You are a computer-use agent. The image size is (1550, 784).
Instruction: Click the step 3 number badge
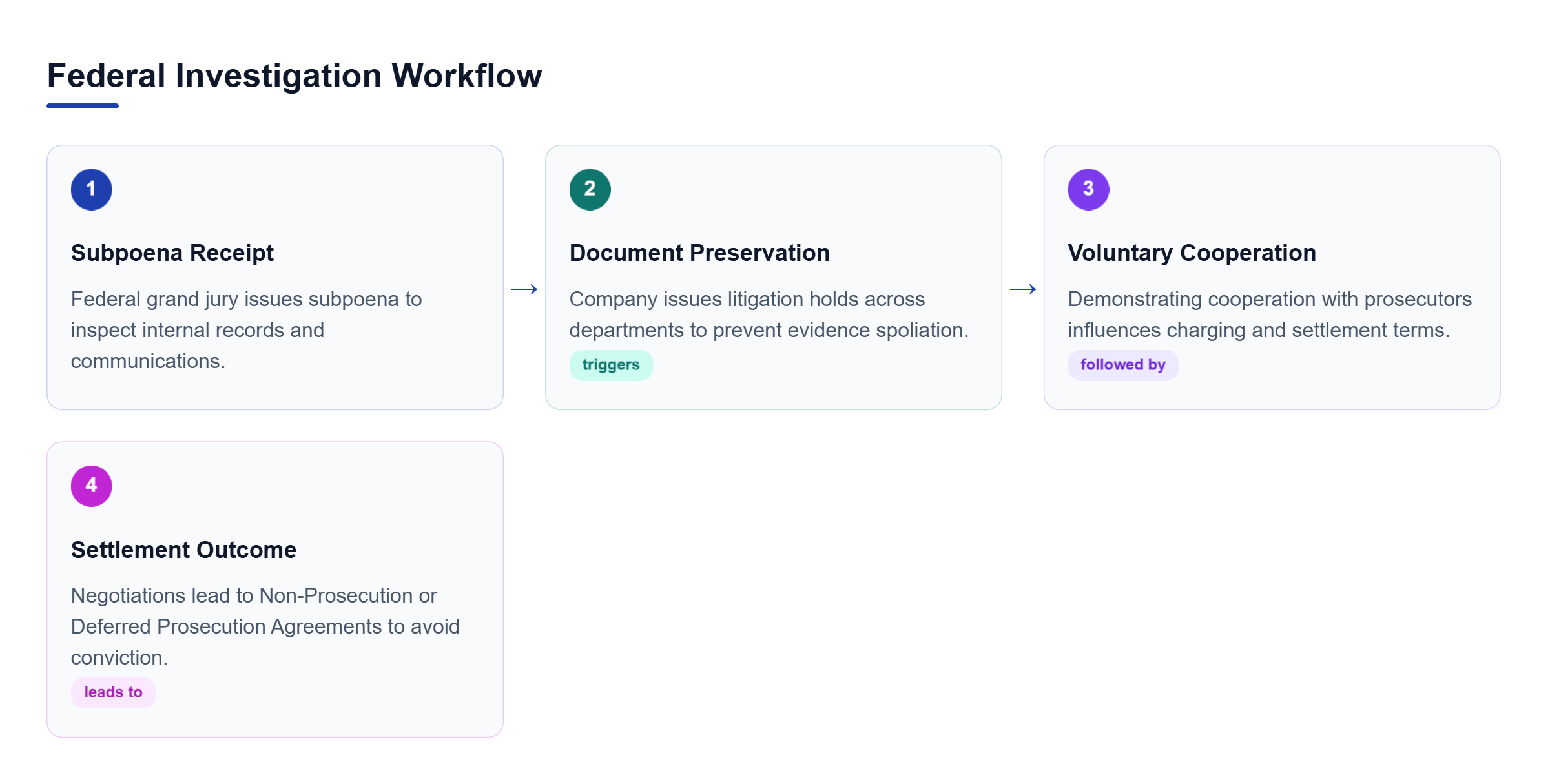[1089, 189]
